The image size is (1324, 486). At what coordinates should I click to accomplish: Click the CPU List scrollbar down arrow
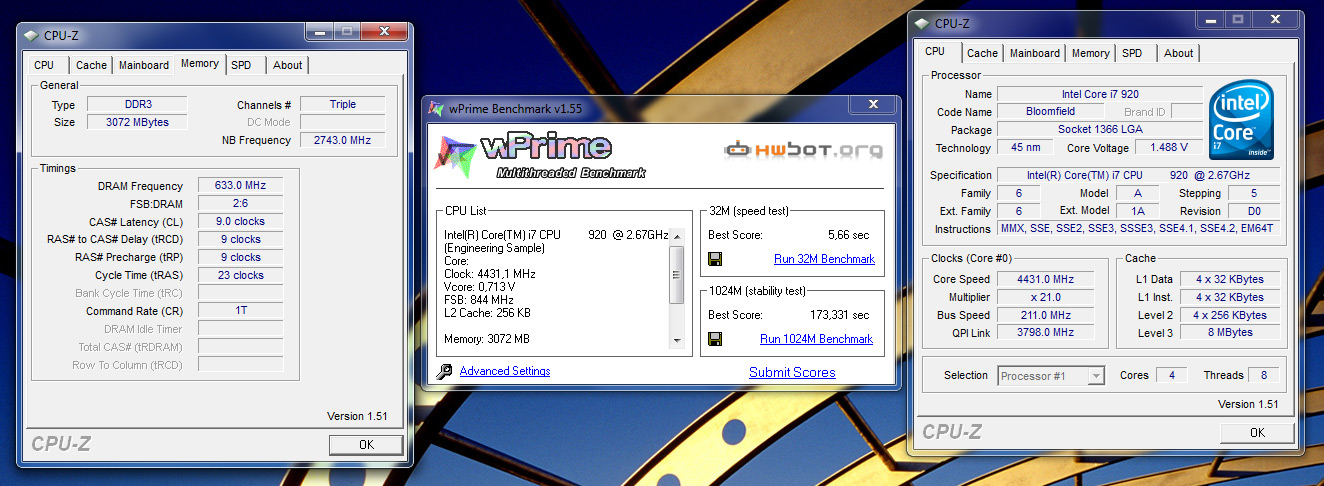(677, 340)
